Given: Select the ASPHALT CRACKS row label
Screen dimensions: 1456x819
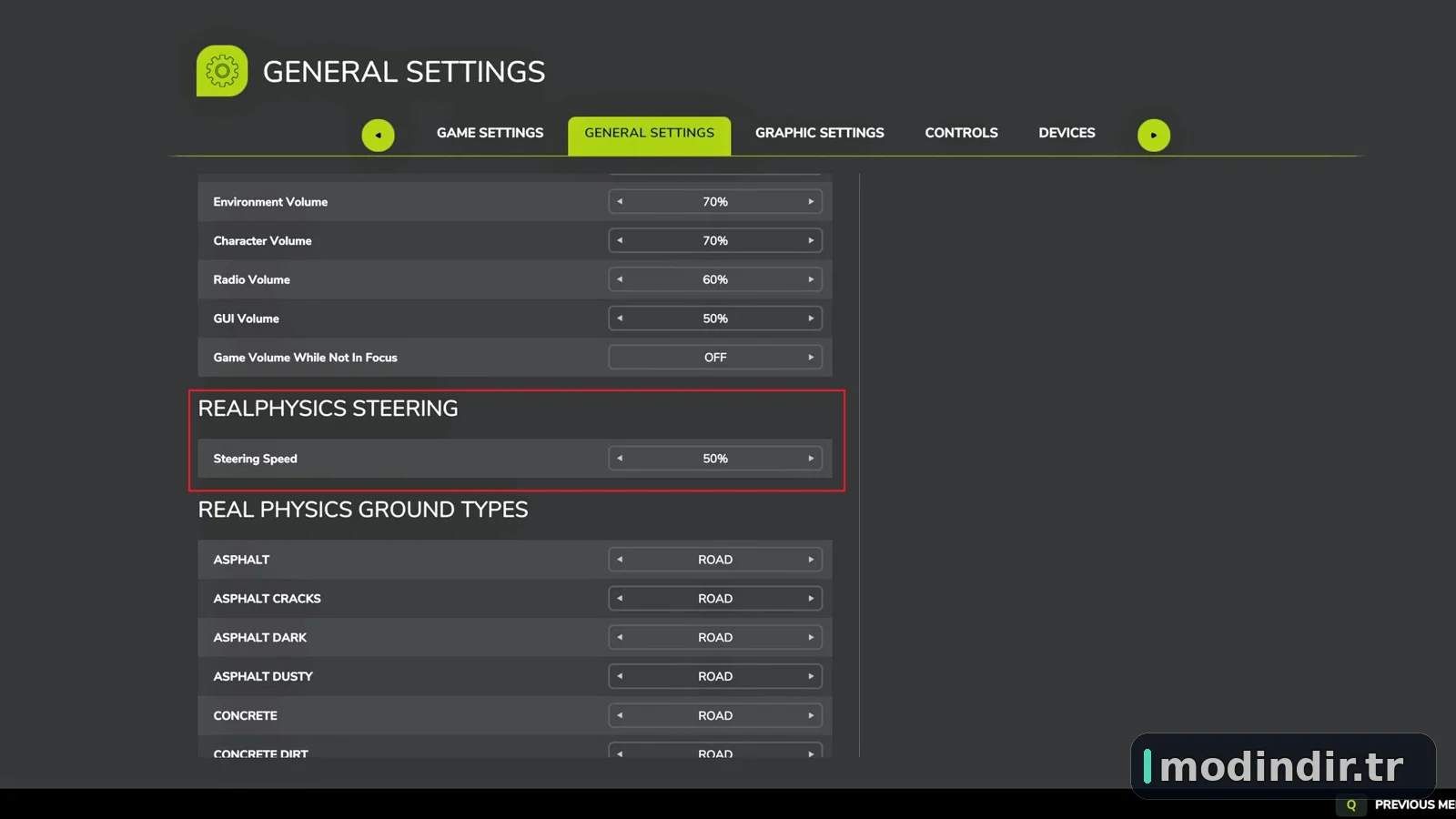Looking at the screenshot, I should click(x=267, y=599).
